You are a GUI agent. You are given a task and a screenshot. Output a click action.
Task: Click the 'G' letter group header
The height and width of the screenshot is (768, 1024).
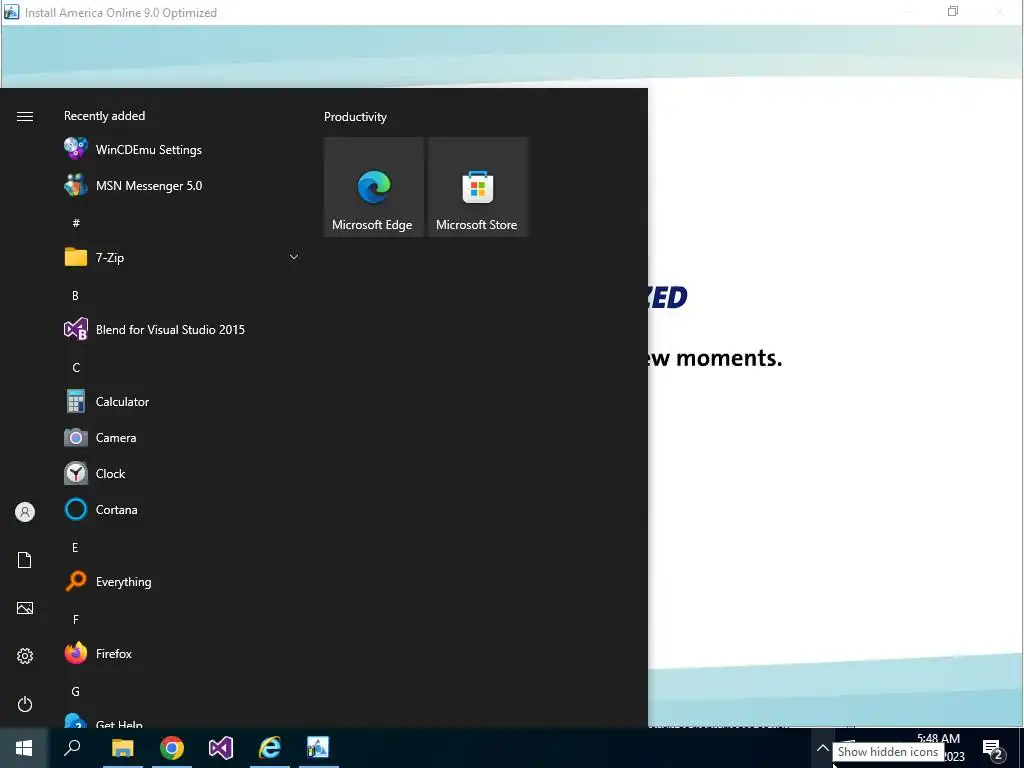pyautogui.click(x=76, y=692)
